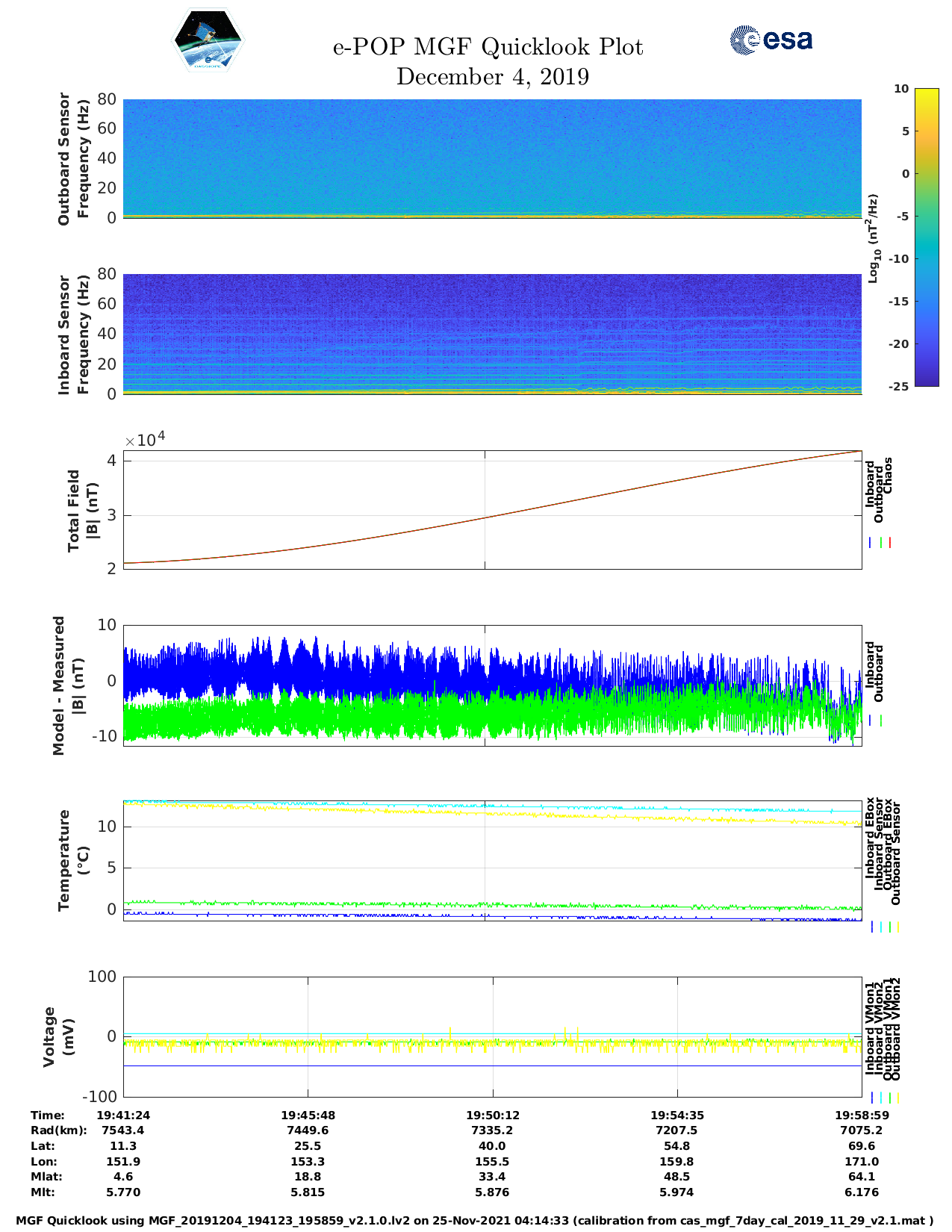The image size is (952, 1232).
Task: Click green Outboard marker in Model-Measured legend
Action: click(x=881, y=721)
